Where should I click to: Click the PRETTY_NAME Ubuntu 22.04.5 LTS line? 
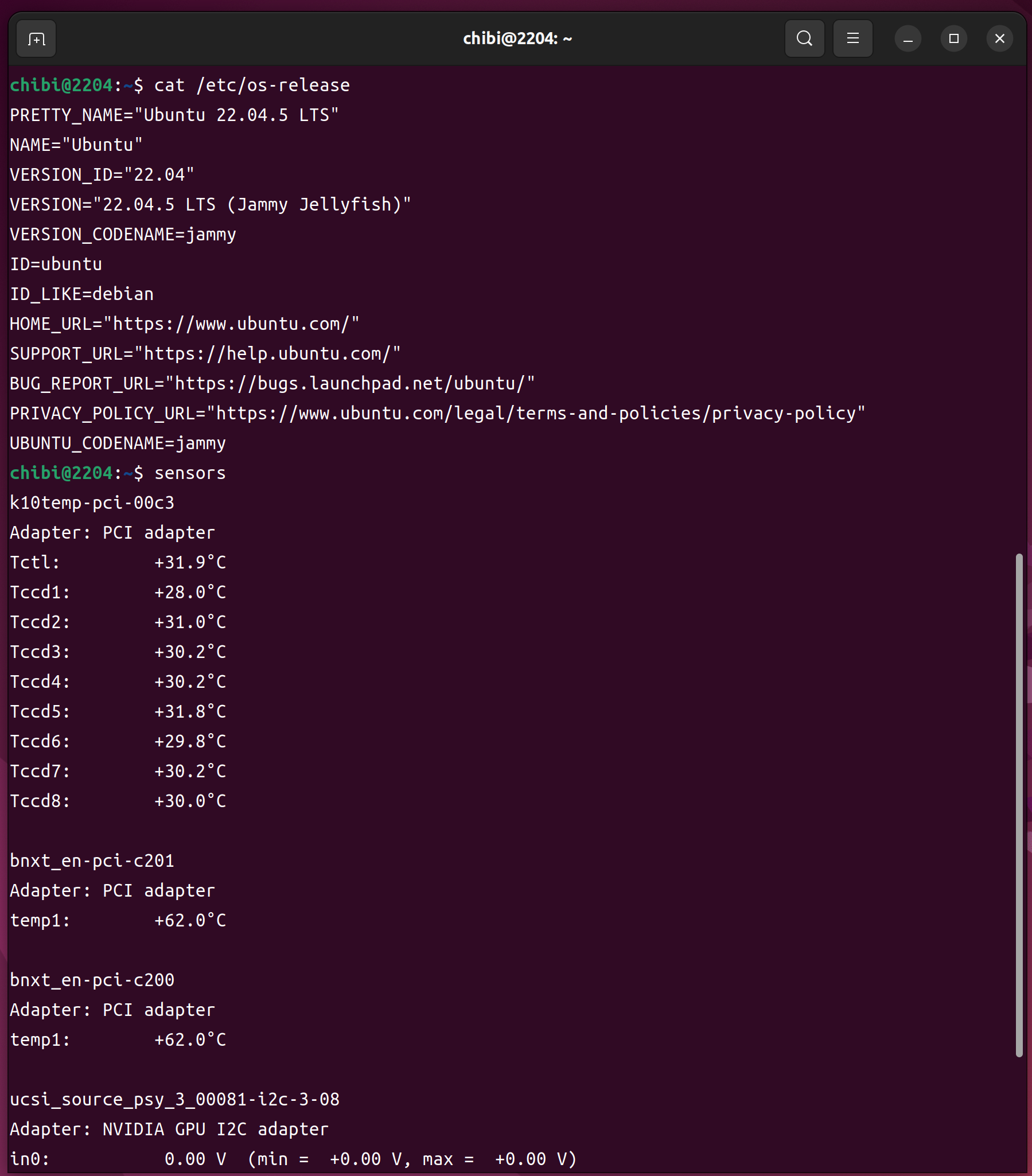(x=174, y=116)
